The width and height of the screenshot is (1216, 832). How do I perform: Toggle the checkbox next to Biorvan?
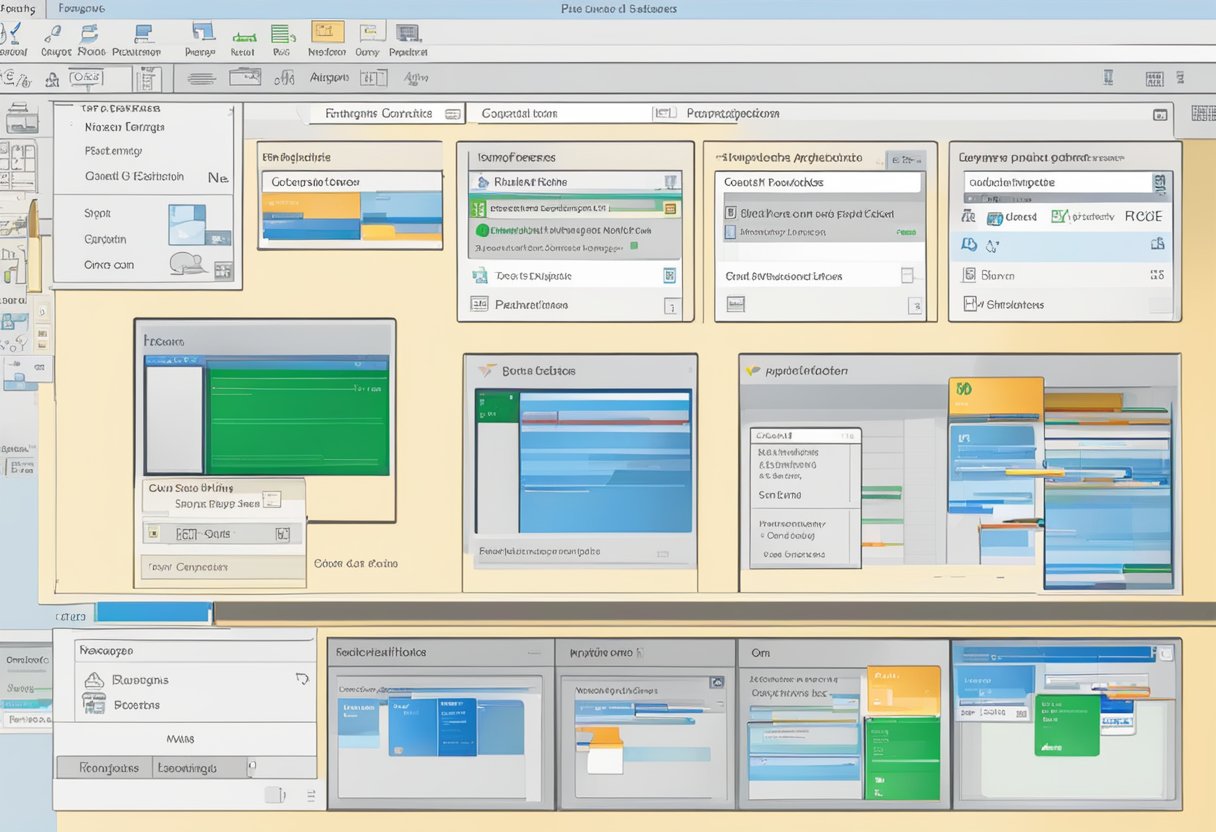(968, 275)
